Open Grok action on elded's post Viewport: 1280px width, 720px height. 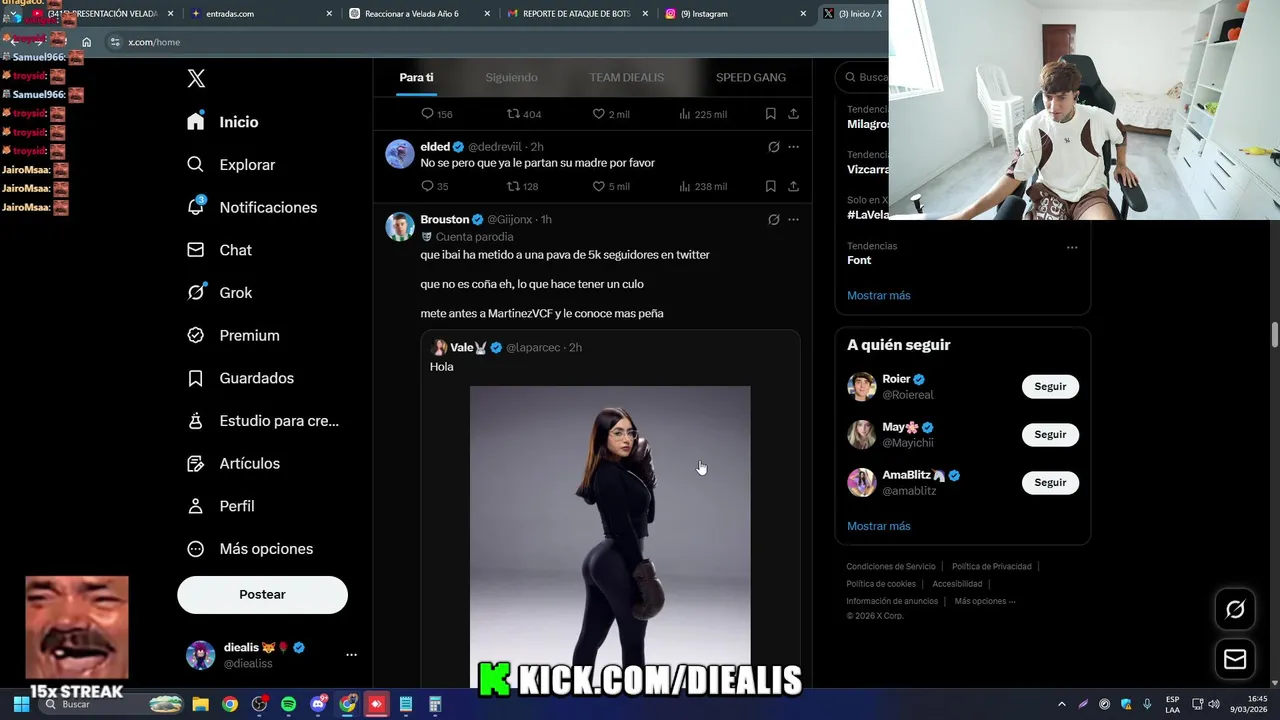[773, 147]
